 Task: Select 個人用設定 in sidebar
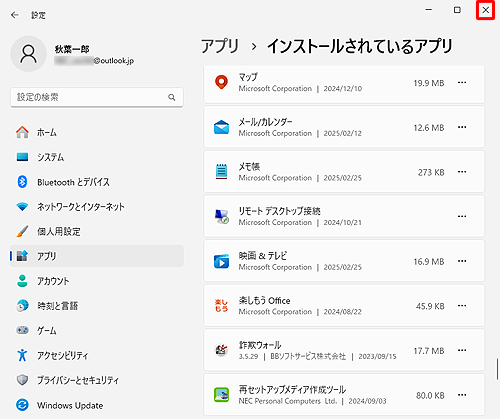point(97,231)
